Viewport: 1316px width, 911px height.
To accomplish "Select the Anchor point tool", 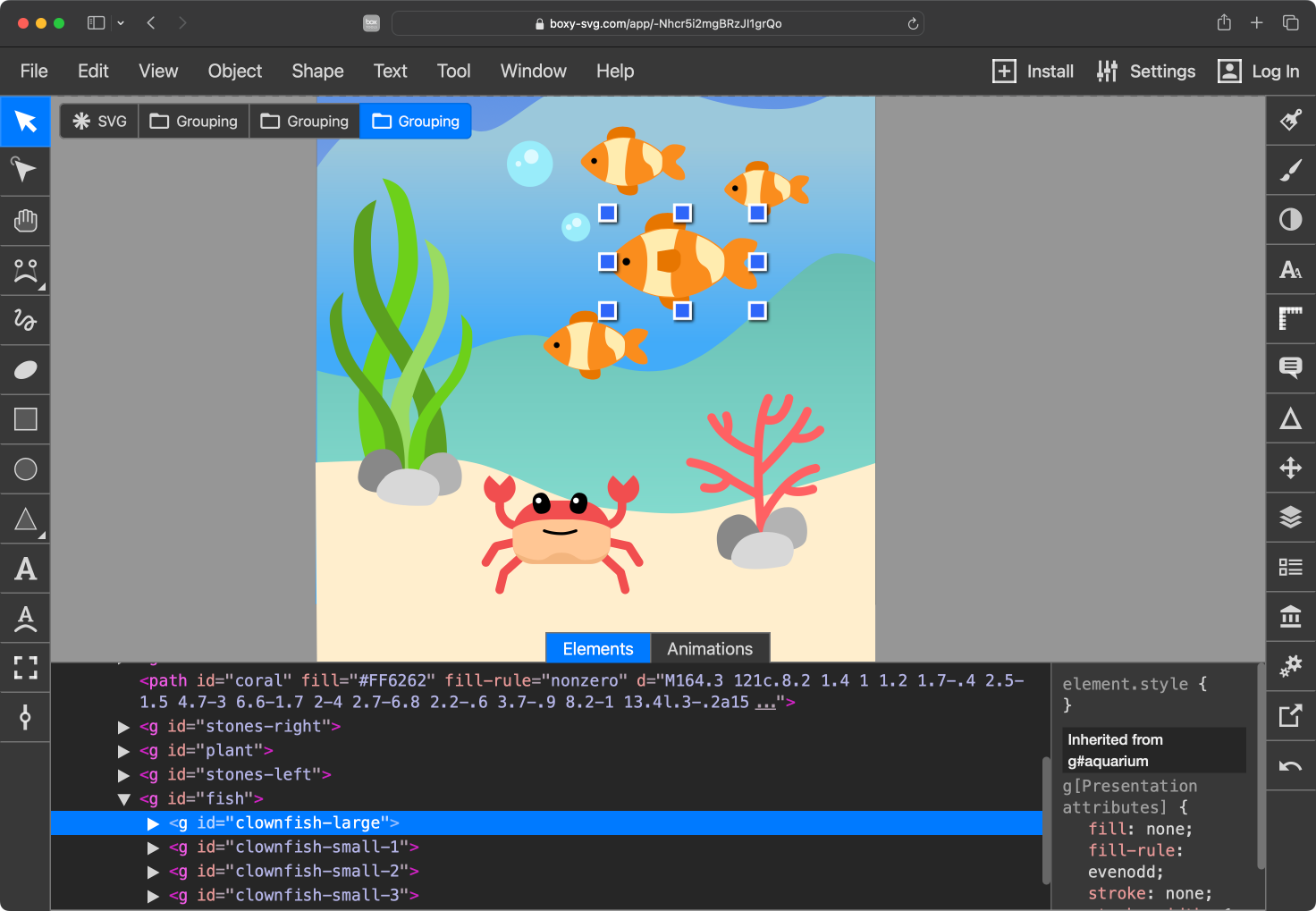I will coord(25,717).
